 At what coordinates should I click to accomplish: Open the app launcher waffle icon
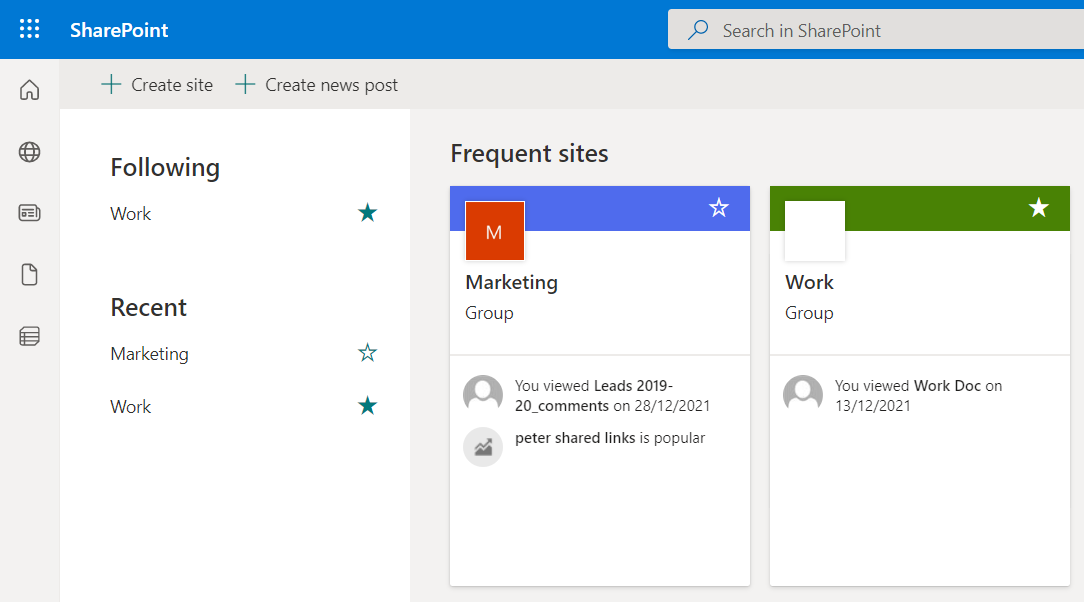pos(29,29)
